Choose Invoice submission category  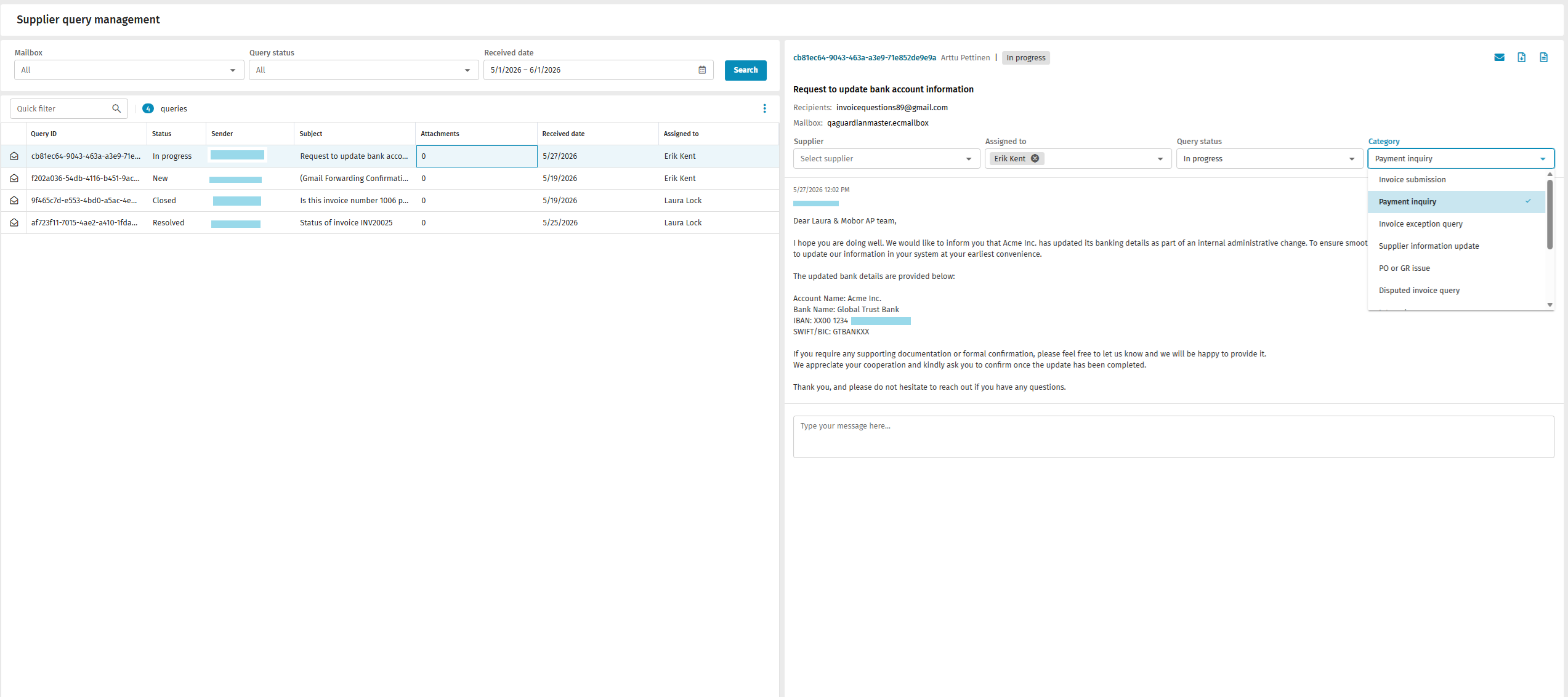1457,180
